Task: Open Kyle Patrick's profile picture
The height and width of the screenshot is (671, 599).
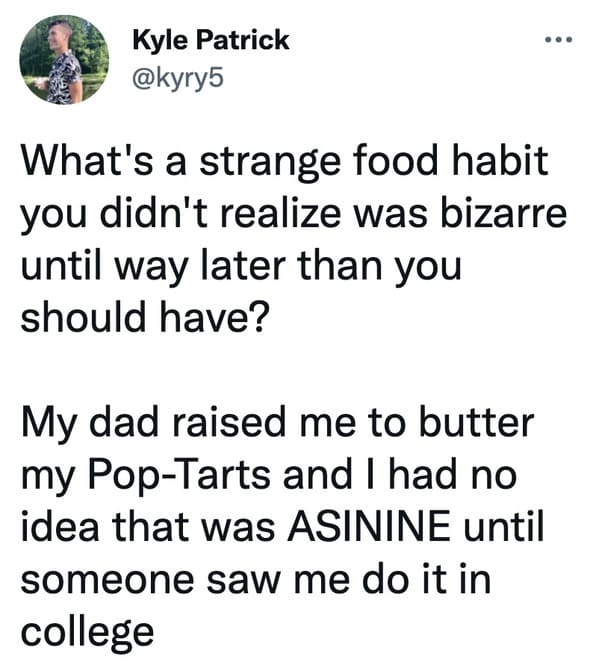Action: pyautogui.click(x=64, y=60)
